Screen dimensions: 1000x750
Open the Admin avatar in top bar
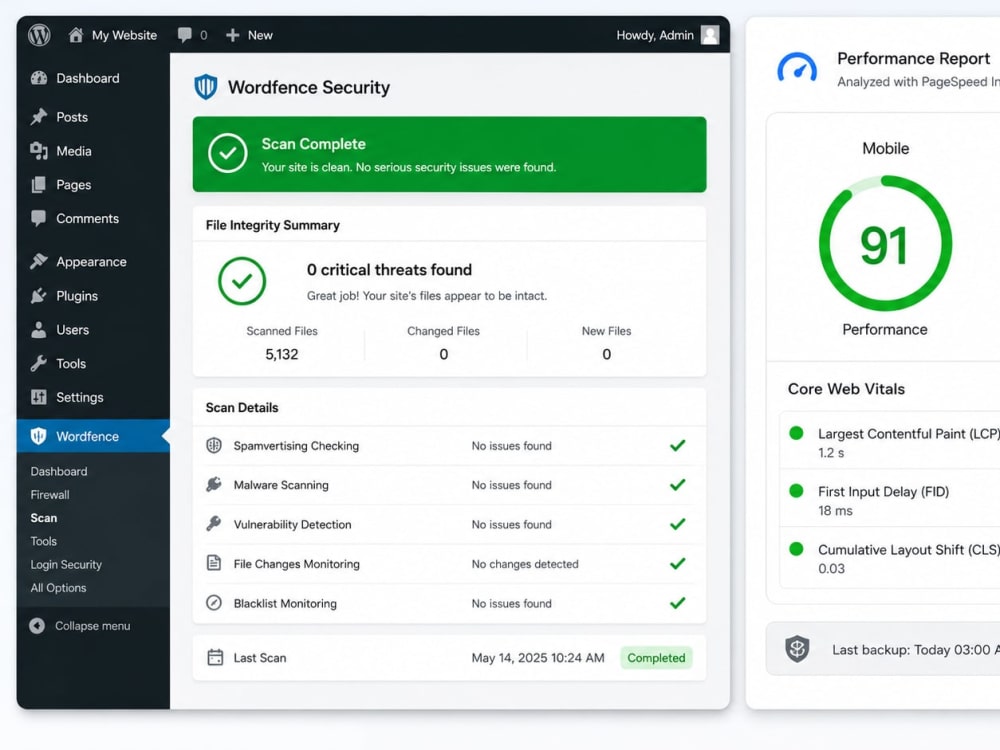(x=710, y=35)
